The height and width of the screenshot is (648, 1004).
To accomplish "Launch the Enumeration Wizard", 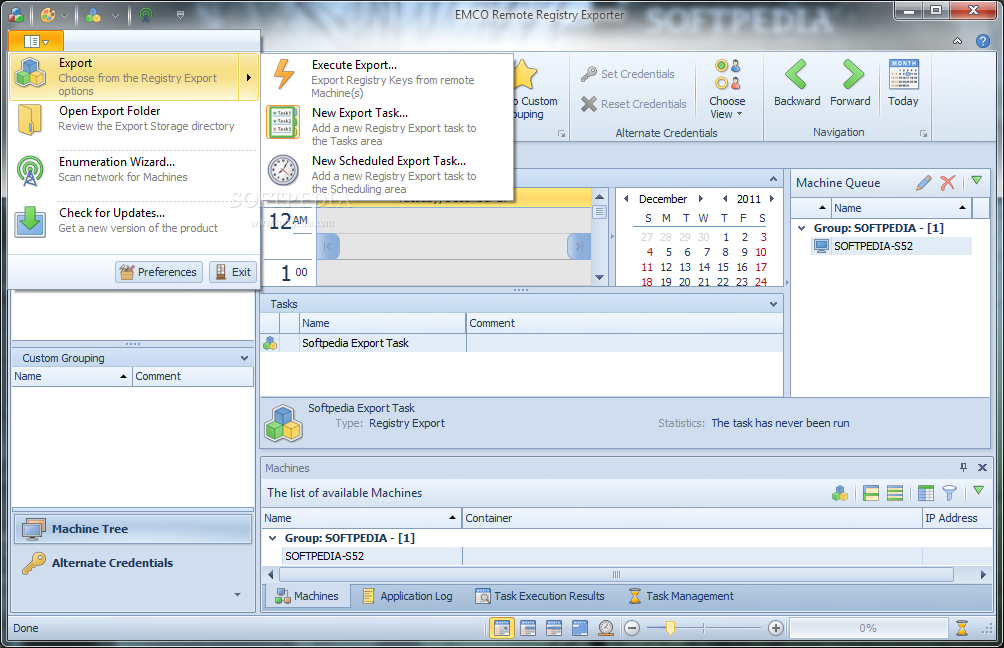I will (134, 170).
